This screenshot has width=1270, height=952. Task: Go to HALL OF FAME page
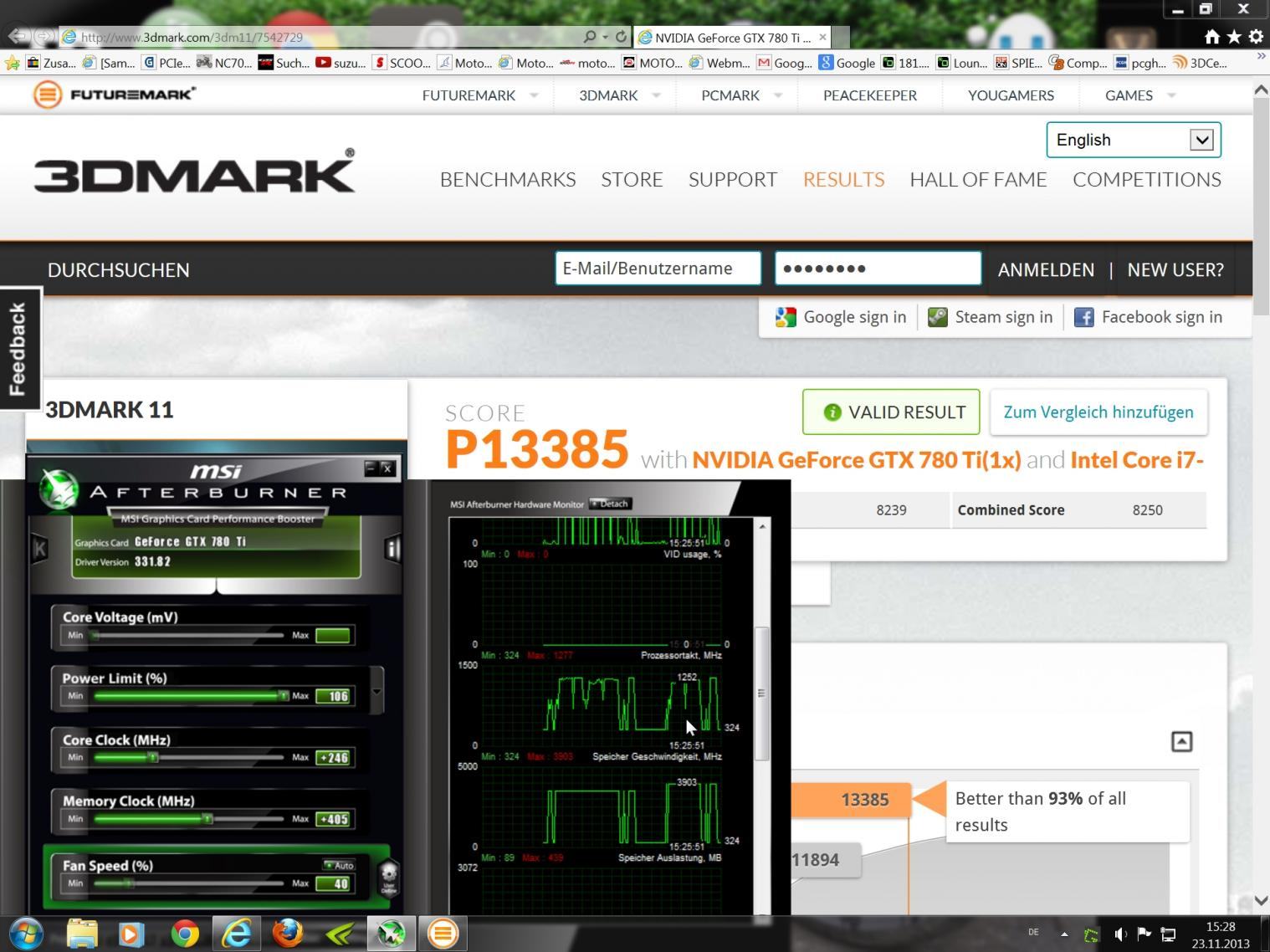pyautogui.click(x=978, y=180)
